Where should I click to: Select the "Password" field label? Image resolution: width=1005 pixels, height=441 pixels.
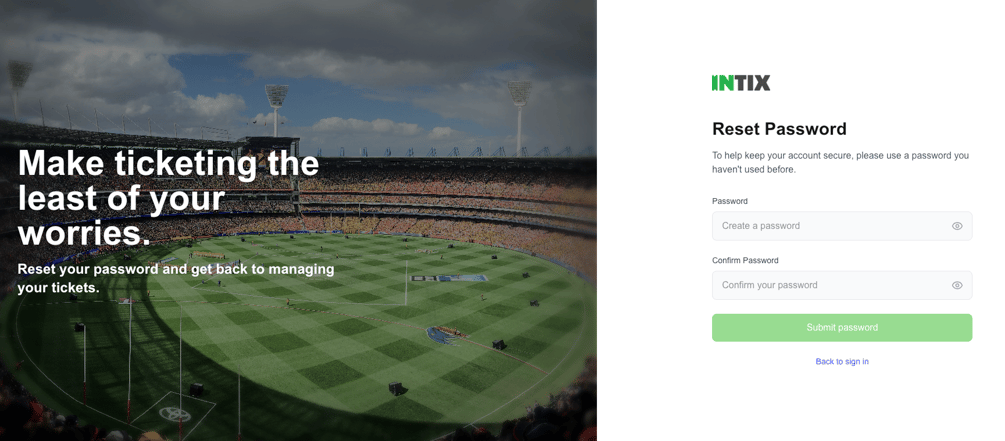tap(730, 201)
